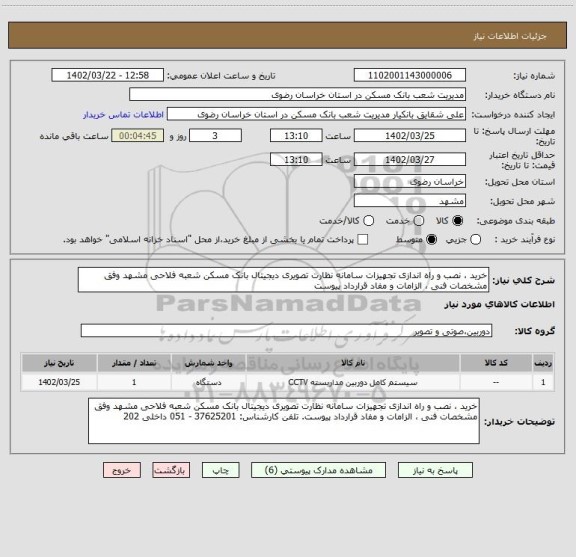576x557 pixels.
Task: Click the چاپ print button
Action: [221, 470]
